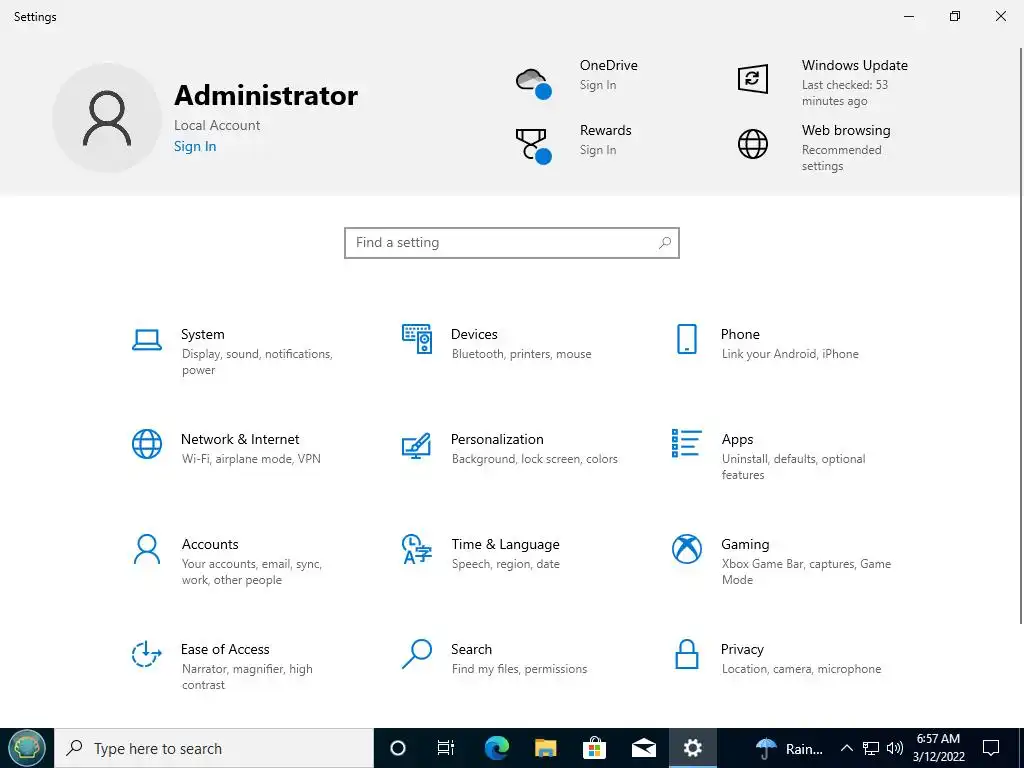Click the volume speaker tray icon
Screen dimensions: 1024x768
pos(895,748)
